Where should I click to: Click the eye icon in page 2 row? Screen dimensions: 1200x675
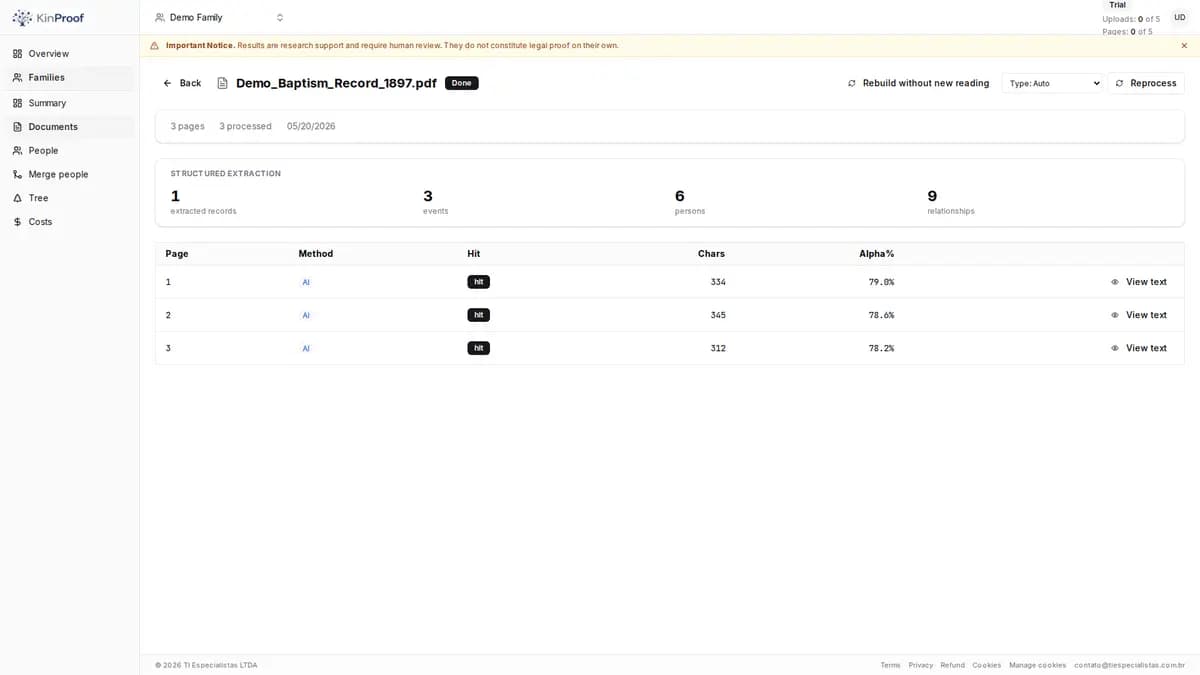coord(1115,315)
